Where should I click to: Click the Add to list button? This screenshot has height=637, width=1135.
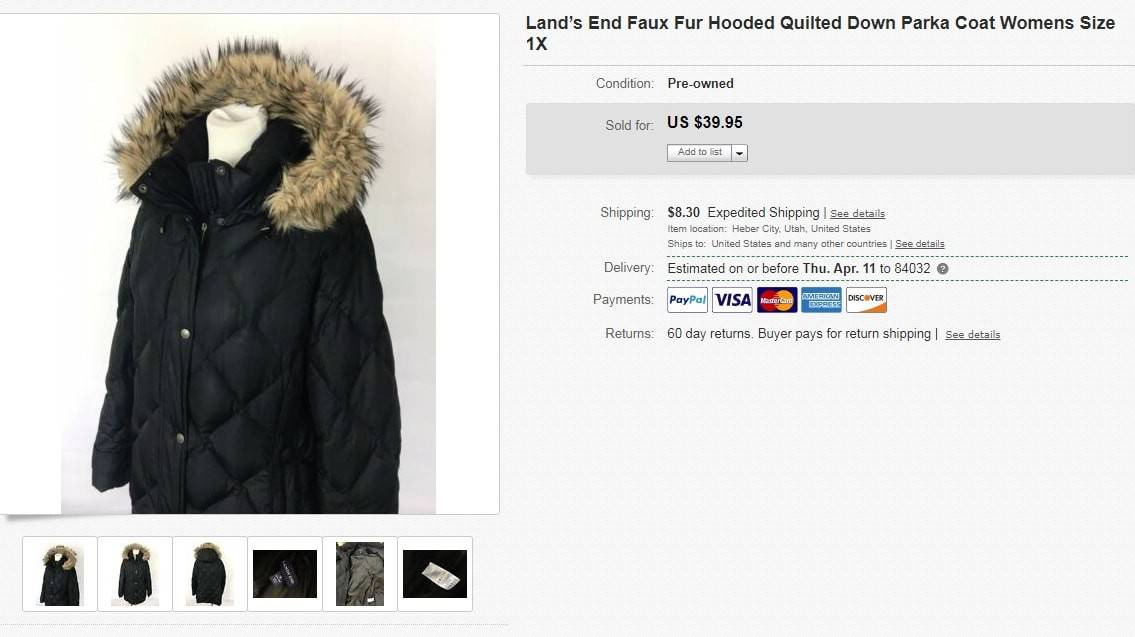tap(699, 152)
